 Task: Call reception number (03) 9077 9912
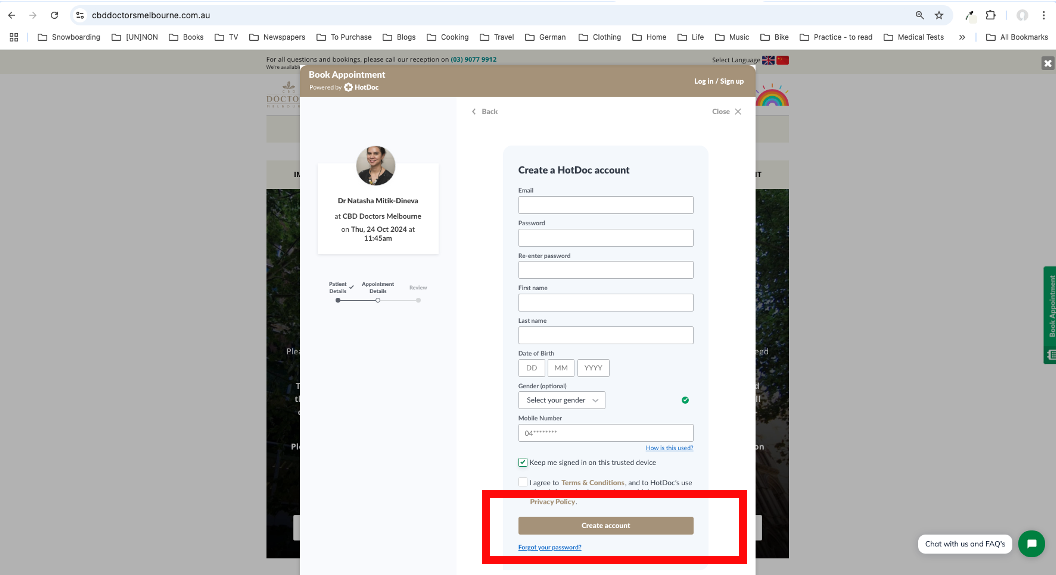pyautogui.click(x=473, y=59)
